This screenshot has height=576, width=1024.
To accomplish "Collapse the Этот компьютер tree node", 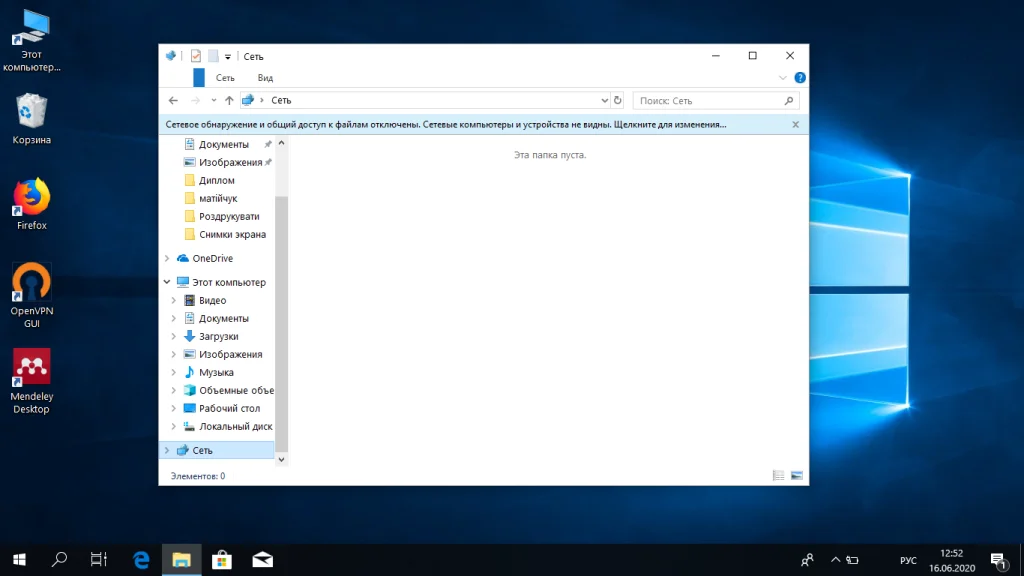I will point(167,282).
